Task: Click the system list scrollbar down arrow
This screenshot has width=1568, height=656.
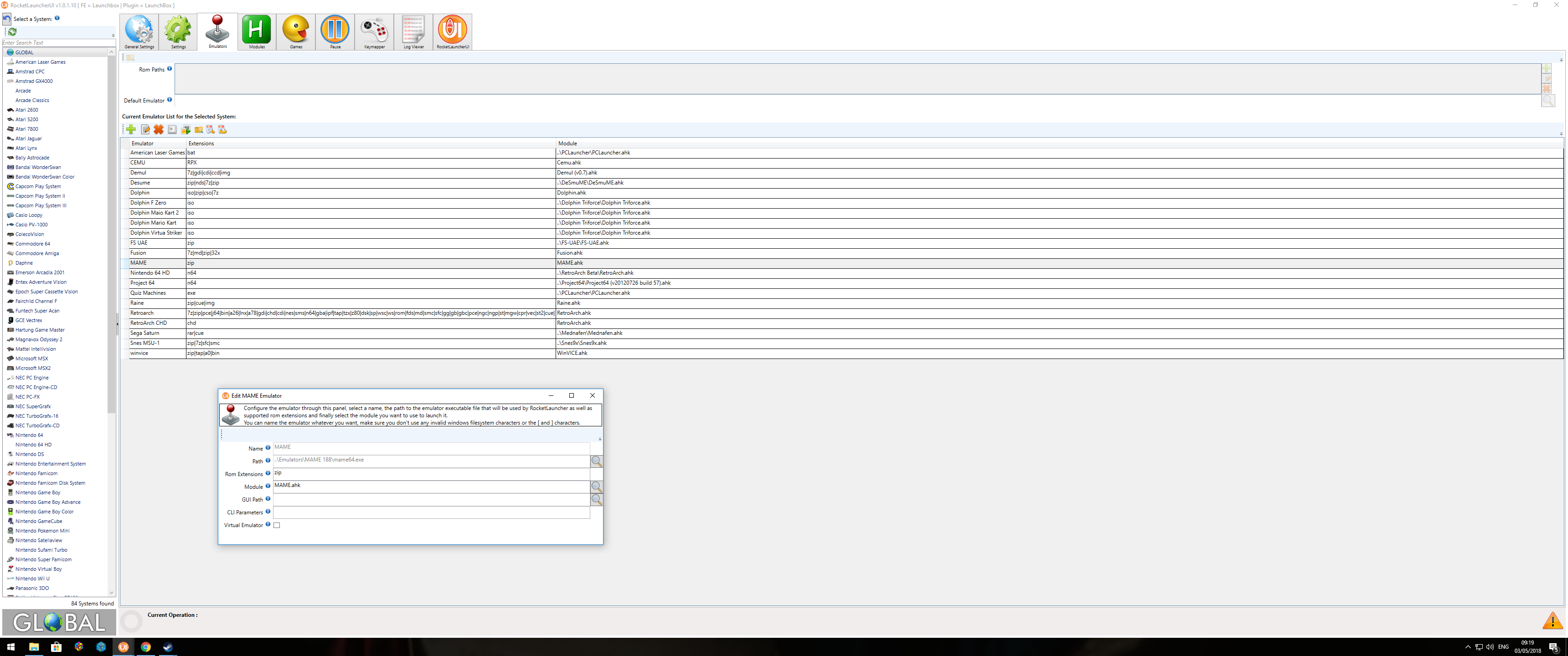Action: click(111, 592)
